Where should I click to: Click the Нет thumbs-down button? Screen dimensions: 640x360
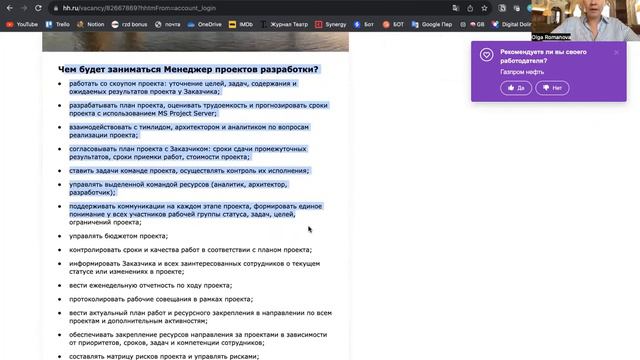[552, 88]
